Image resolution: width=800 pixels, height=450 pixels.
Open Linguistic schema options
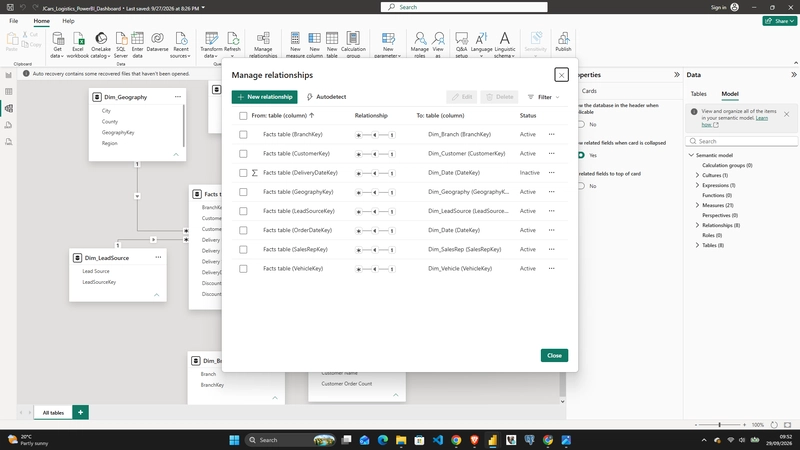click(x=505, y=44)
